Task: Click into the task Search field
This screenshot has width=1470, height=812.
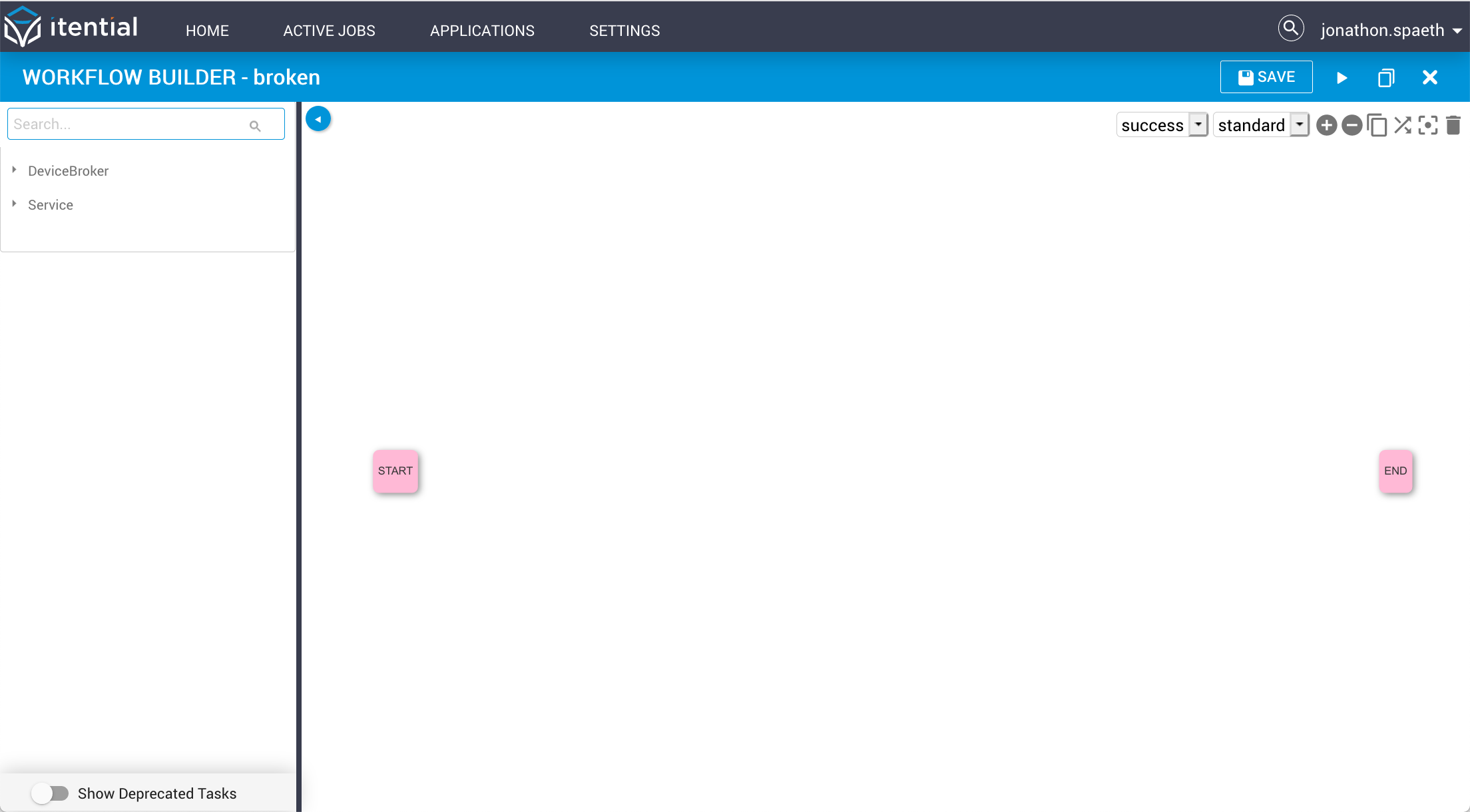Action: 146,124
